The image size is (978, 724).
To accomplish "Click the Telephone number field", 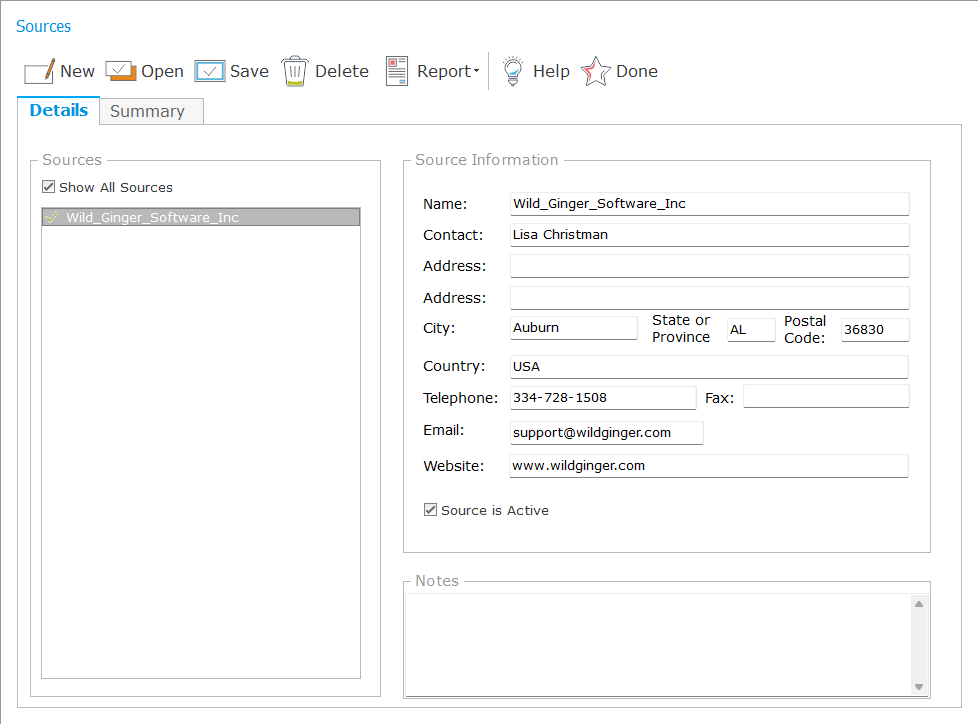I will click(x=603, y=398).
